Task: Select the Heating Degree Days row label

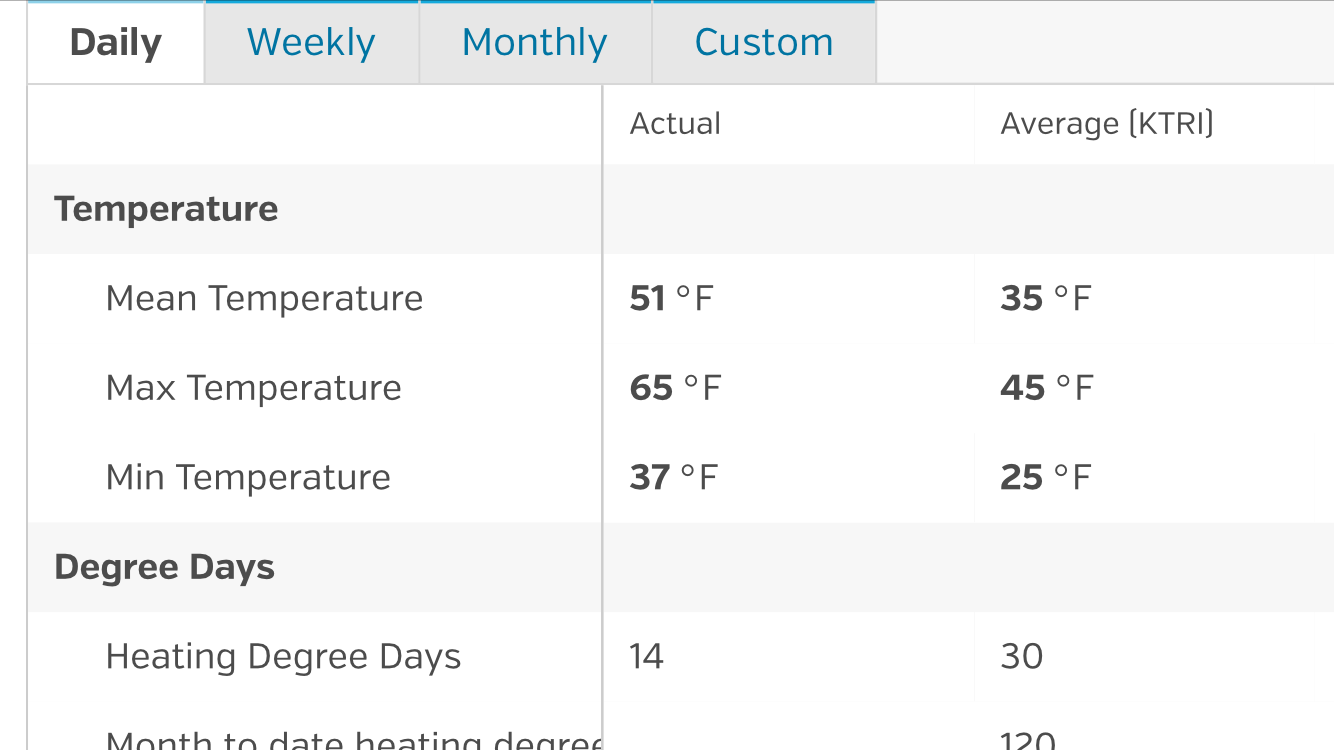Action: point(283,657)
